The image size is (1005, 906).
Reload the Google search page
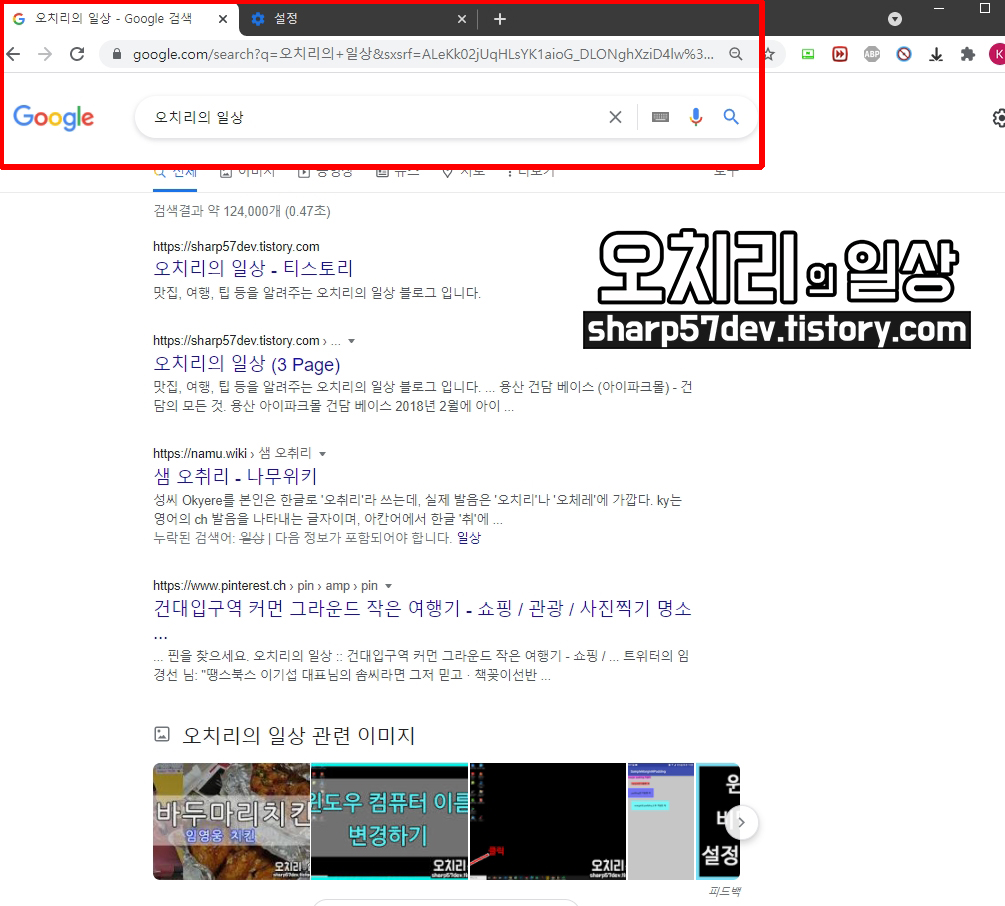(x=78, y=54)
